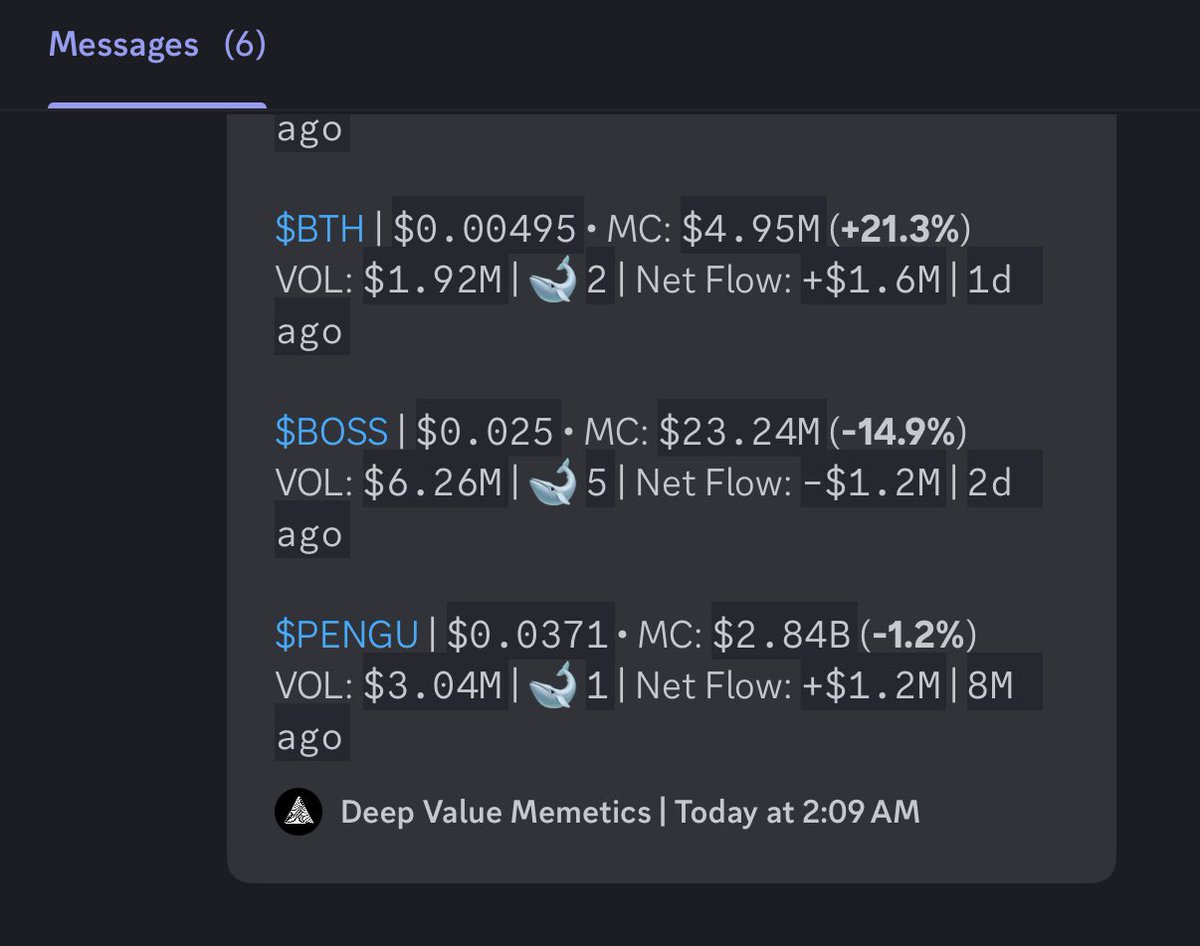The image size is (1200, 946).
Task: Click the $PENGU market cap $2.84B
Action: 783,635
